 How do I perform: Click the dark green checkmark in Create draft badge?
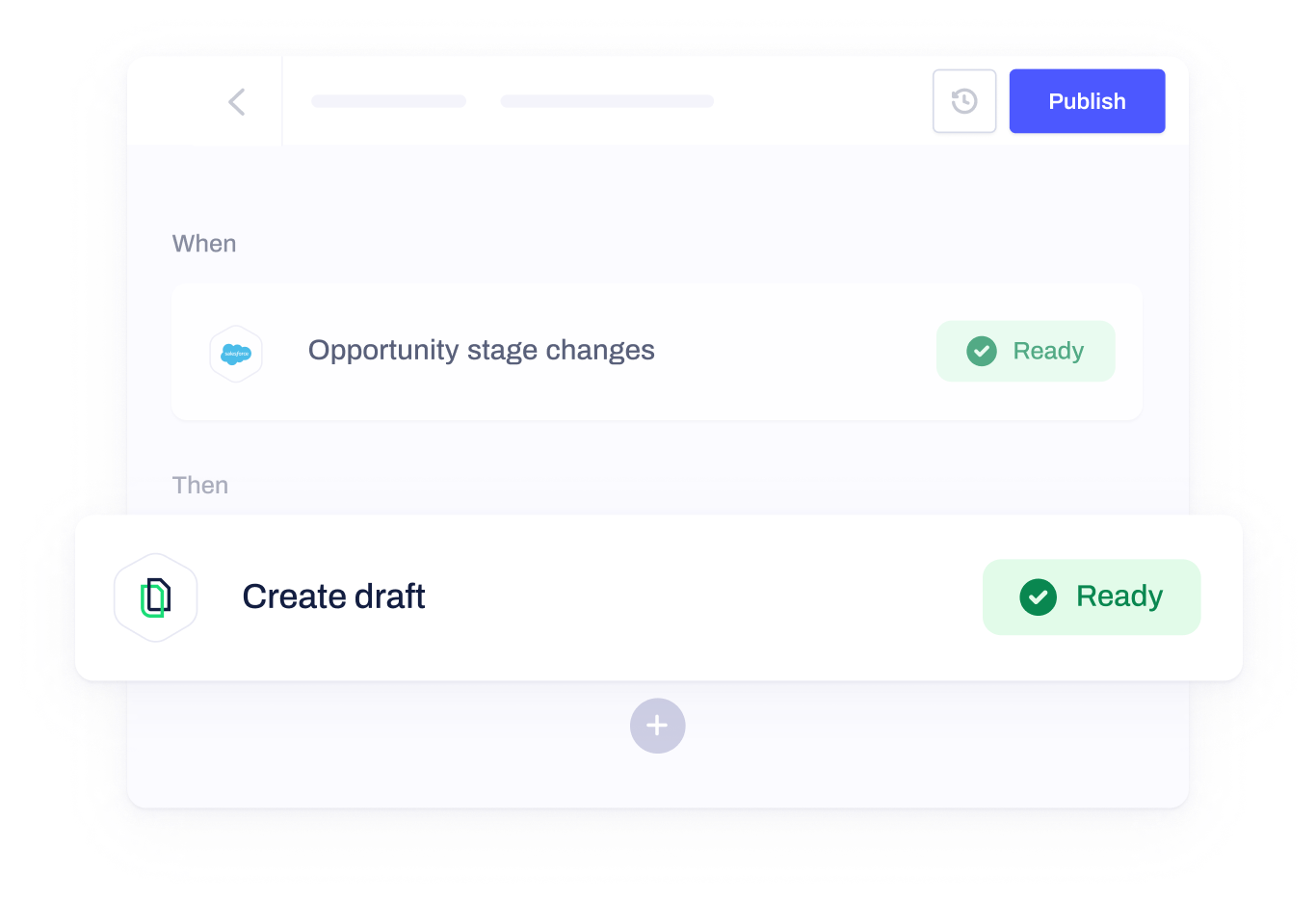click(1038, 597)
